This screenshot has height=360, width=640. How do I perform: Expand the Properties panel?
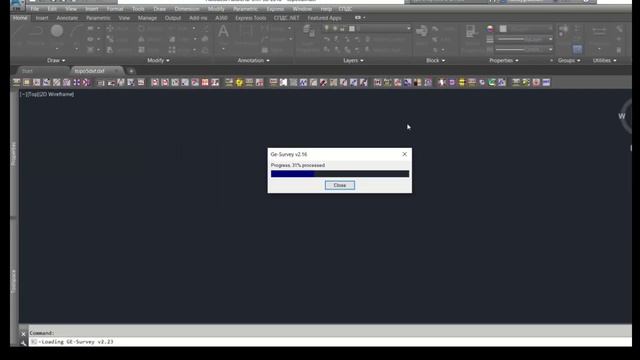tap(504, 60)
